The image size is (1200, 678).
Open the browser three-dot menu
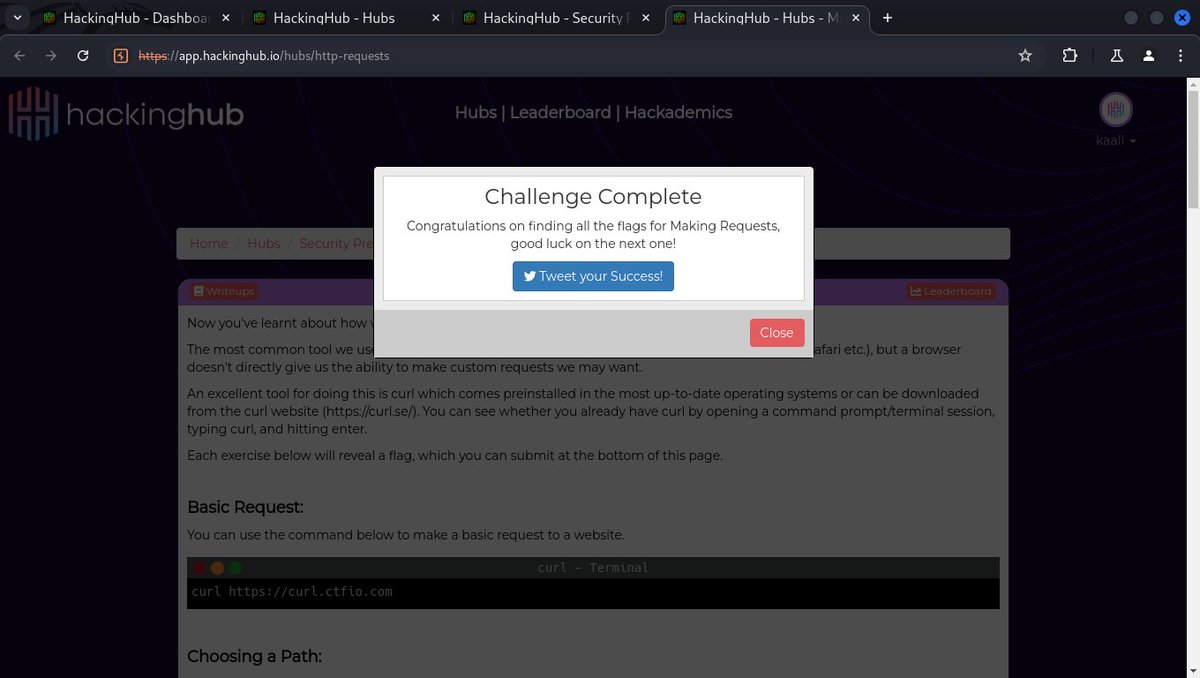coord(1181,56)
